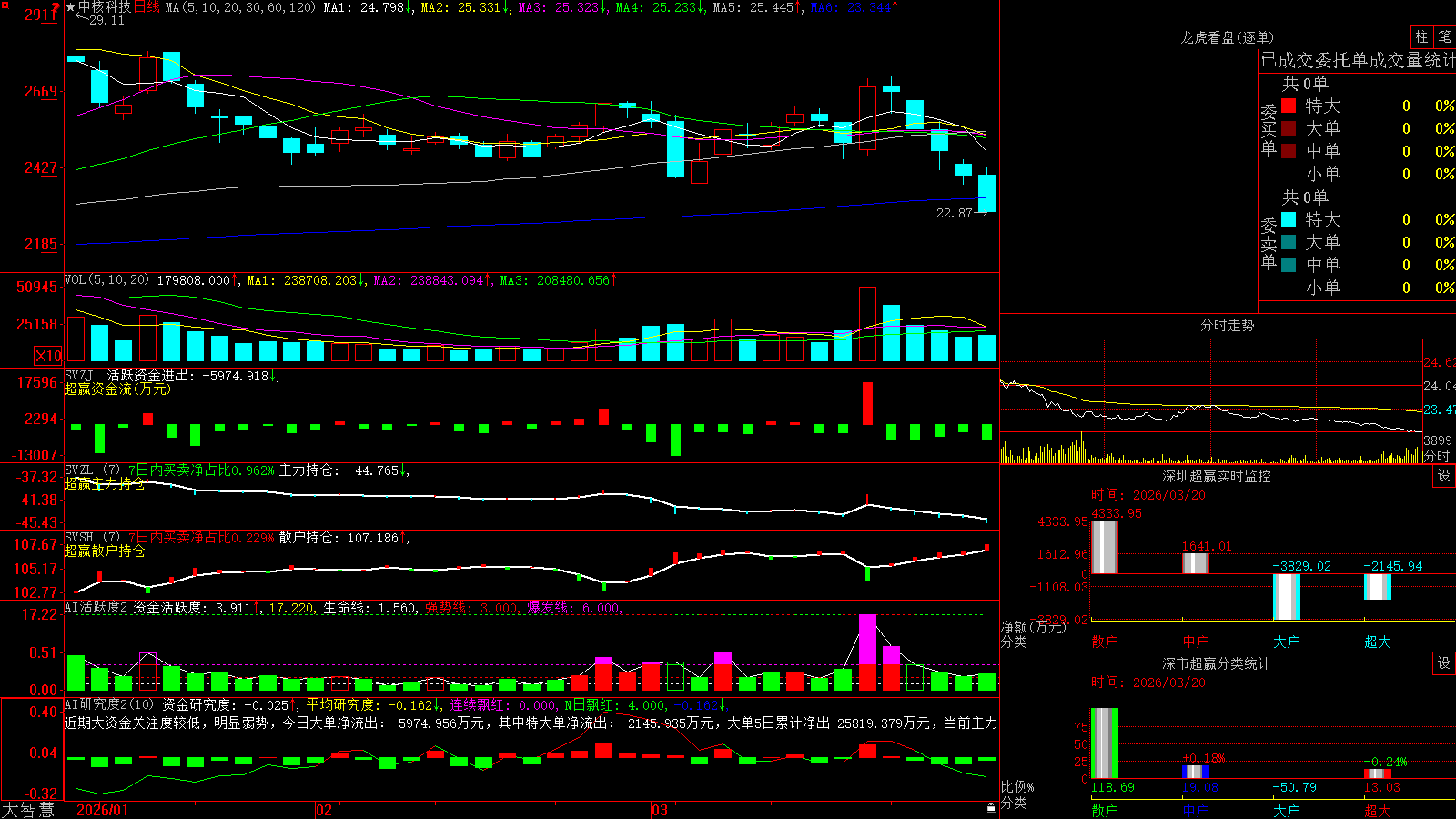Screen dimensions: 1456x819
Task: Click the SVZJ indicator label
Action: [79, 375]
